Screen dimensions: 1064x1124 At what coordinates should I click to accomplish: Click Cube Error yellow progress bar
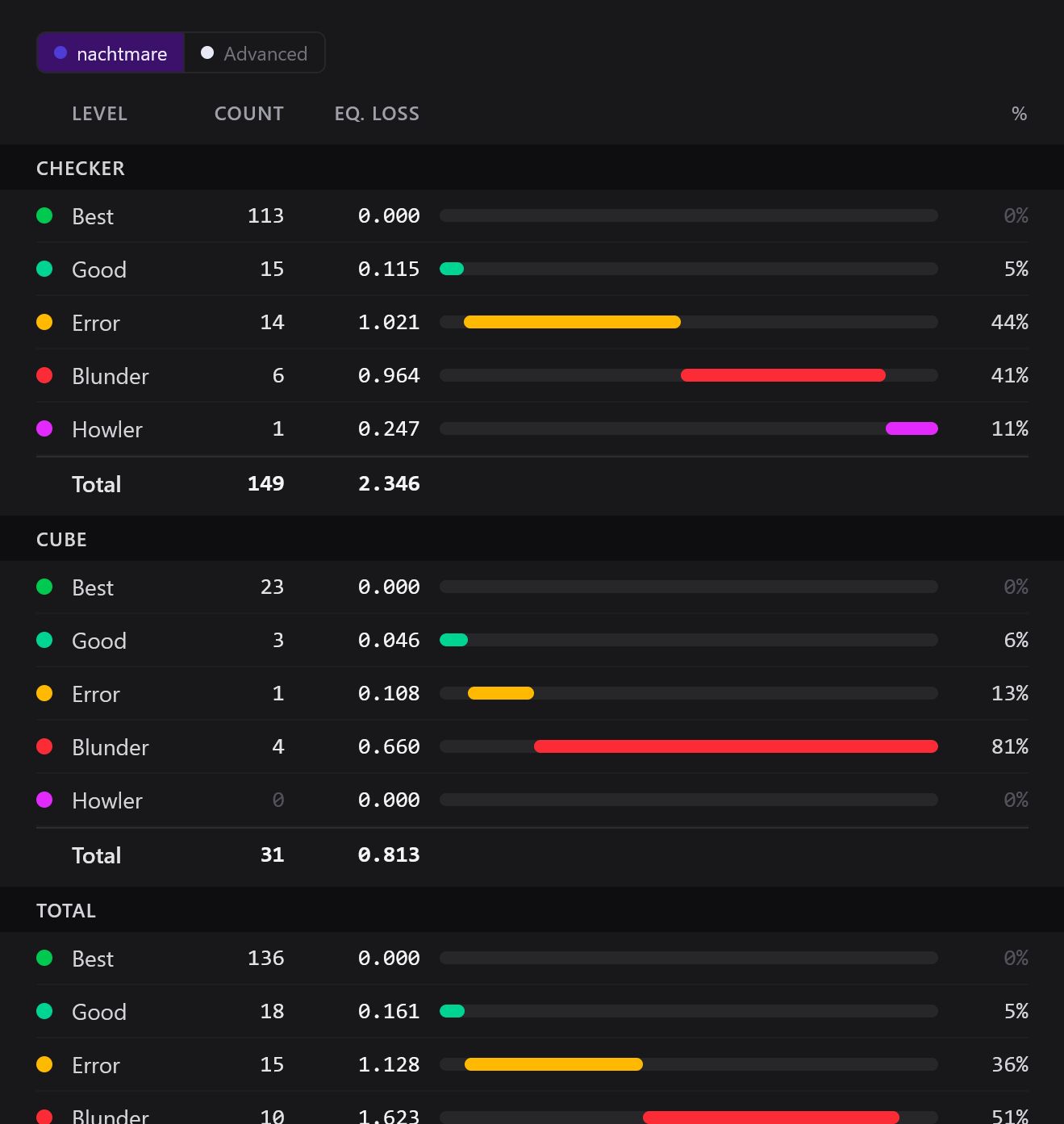pyautogui.click(x=501, y=693)
